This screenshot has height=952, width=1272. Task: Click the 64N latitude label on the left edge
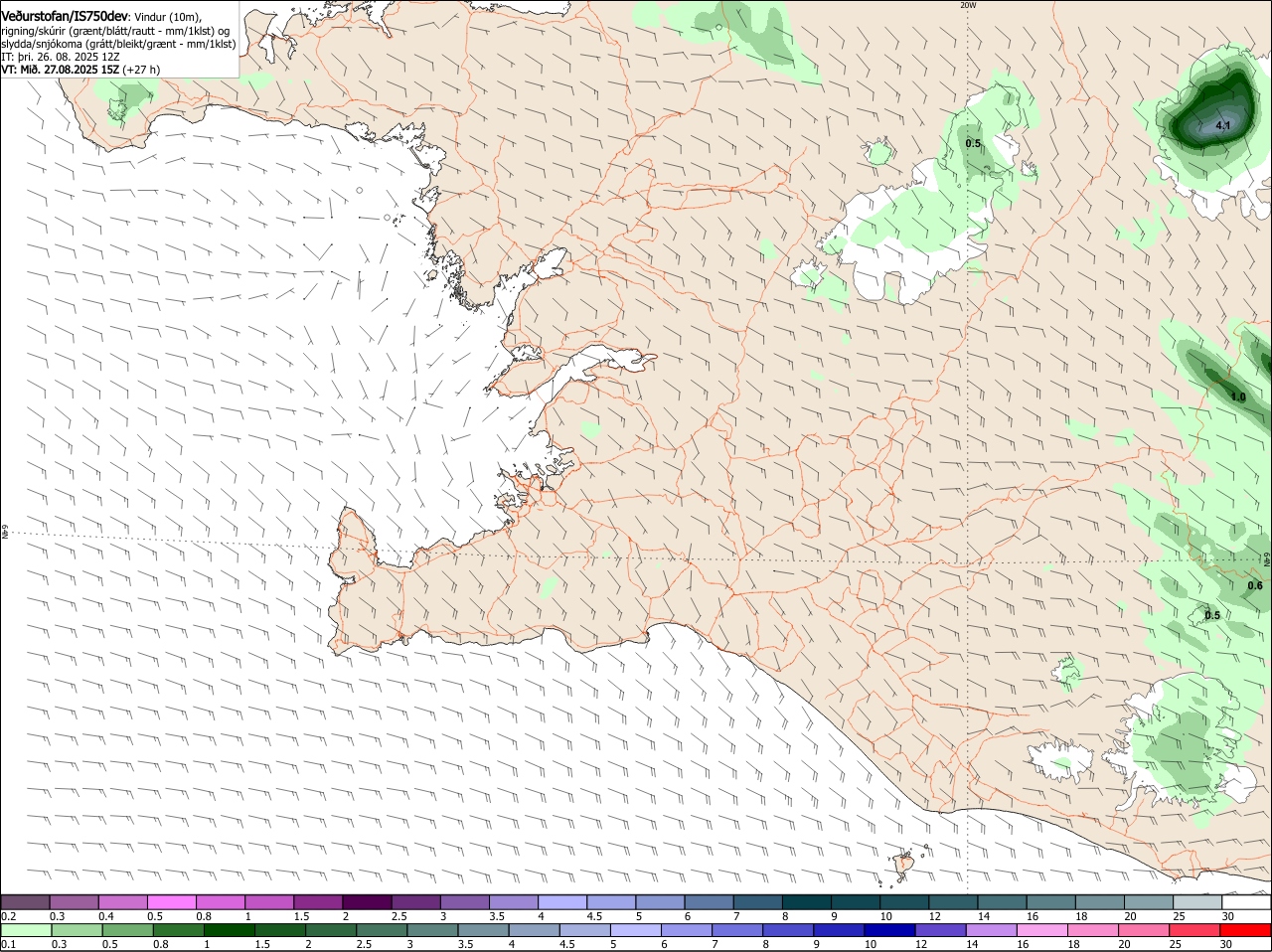tap(5, 534)
